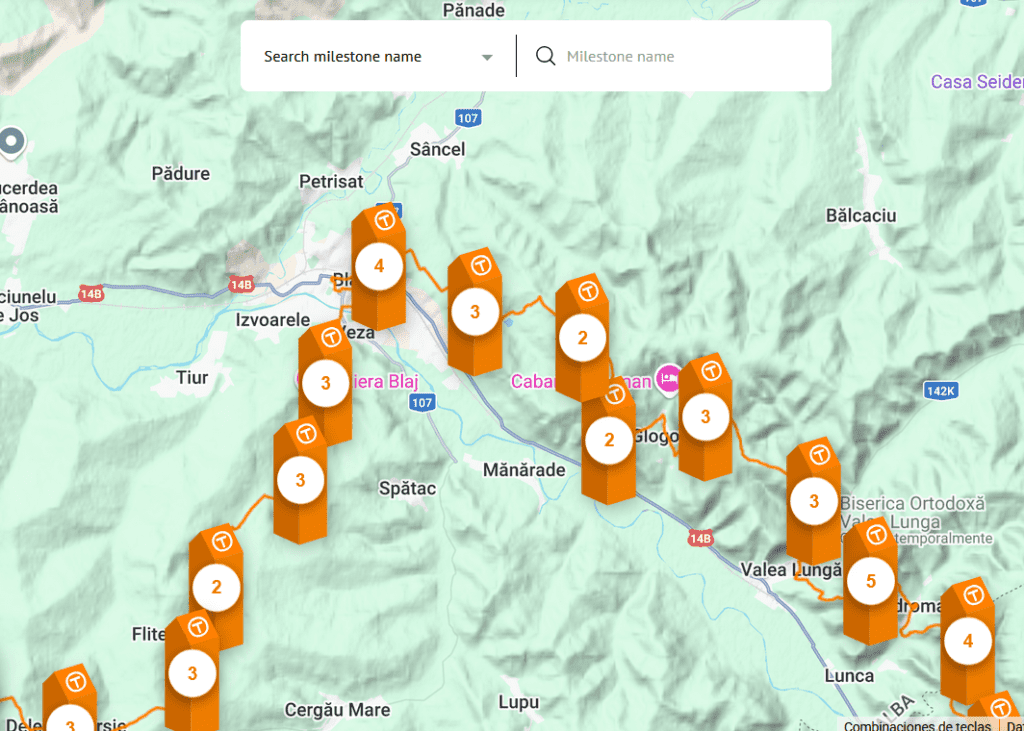Click the 'Lupu' village label
Screen dimensions: 1024x731
519,702
